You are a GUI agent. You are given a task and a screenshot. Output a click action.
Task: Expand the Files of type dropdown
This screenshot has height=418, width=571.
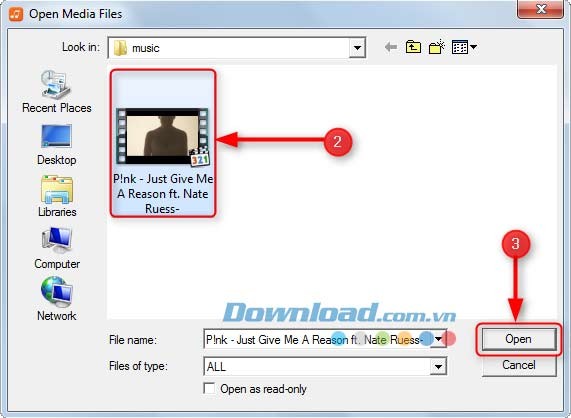(438, 366)
